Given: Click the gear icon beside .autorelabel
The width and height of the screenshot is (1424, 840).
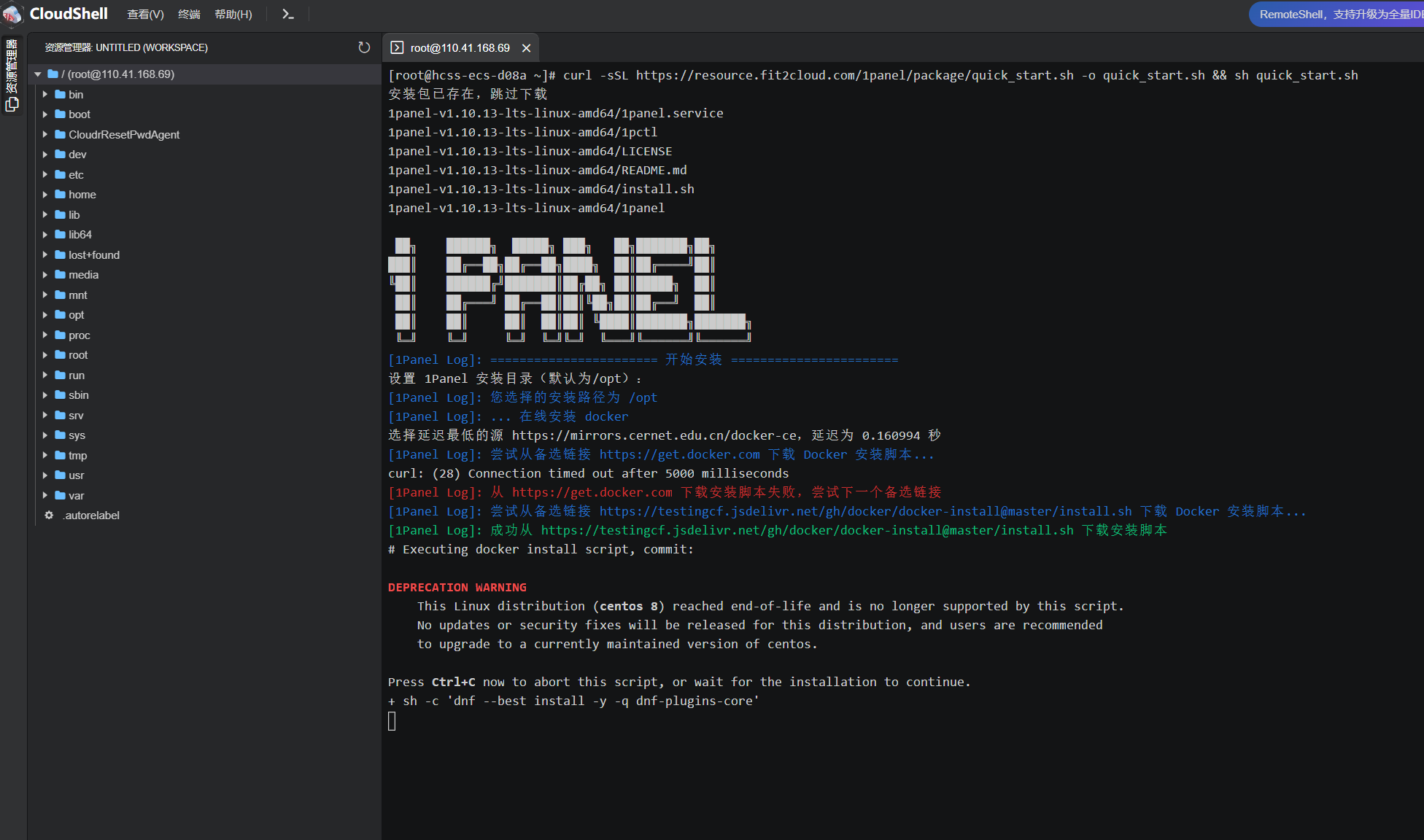Looking at the screenshot, I should coord(49,515).
